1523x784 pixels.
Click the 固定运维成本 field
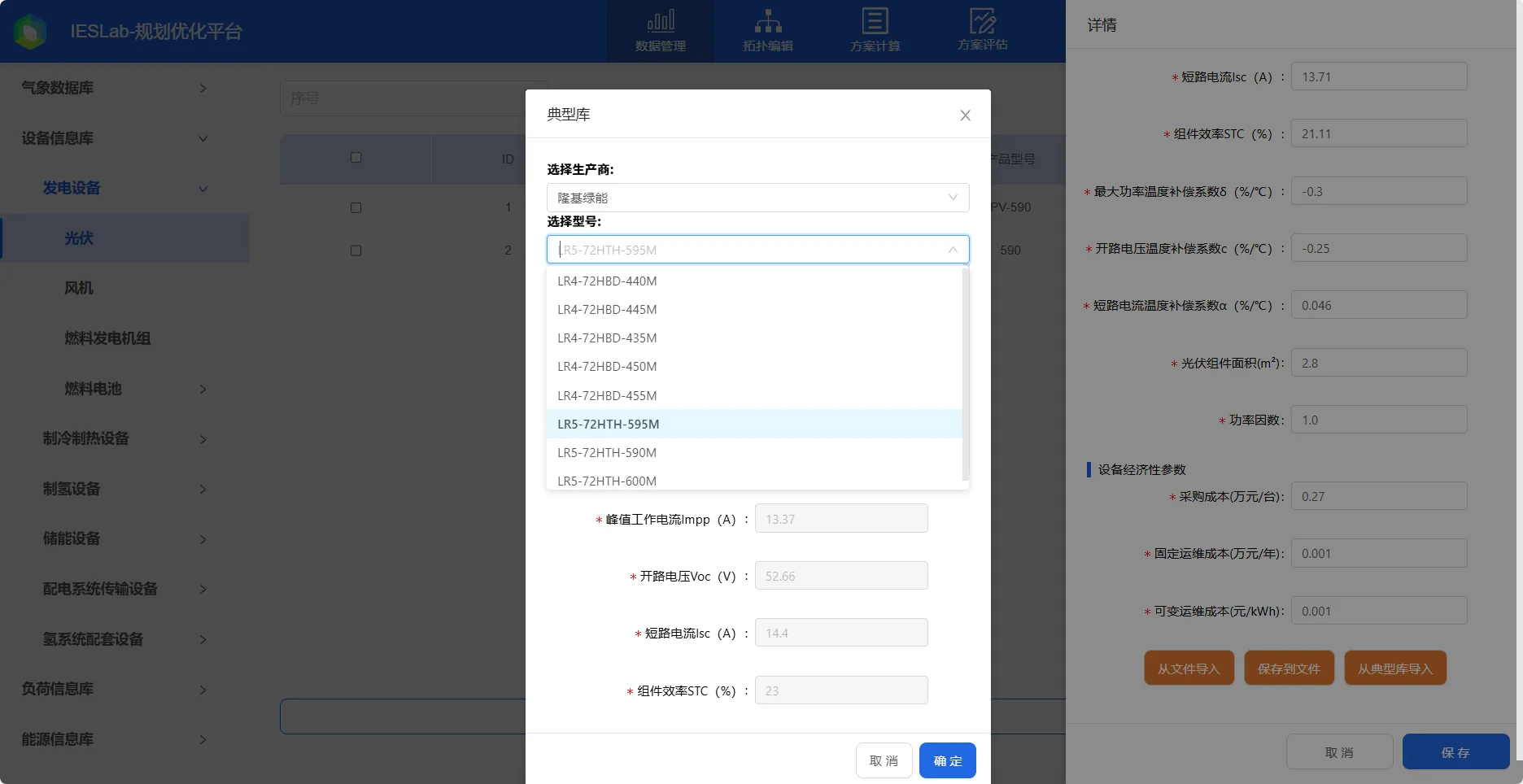pyautogui.click(x=1379, y=553)
